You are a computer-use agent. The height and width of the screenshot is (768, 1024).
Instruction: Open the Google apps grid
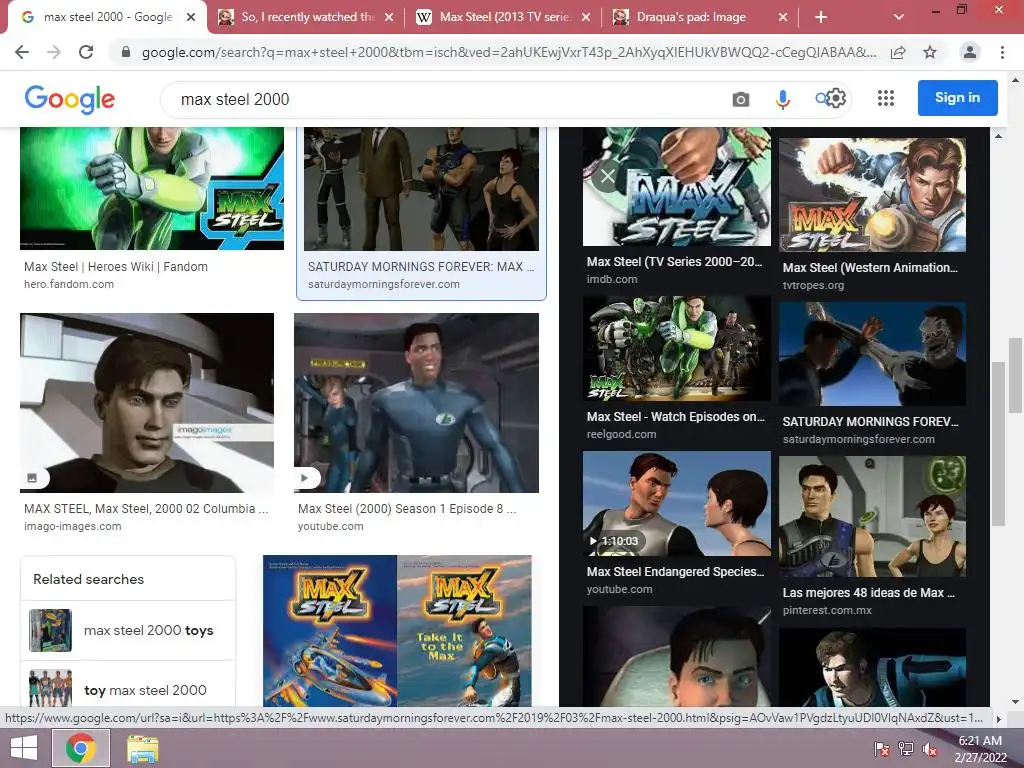tap(886, 99)
